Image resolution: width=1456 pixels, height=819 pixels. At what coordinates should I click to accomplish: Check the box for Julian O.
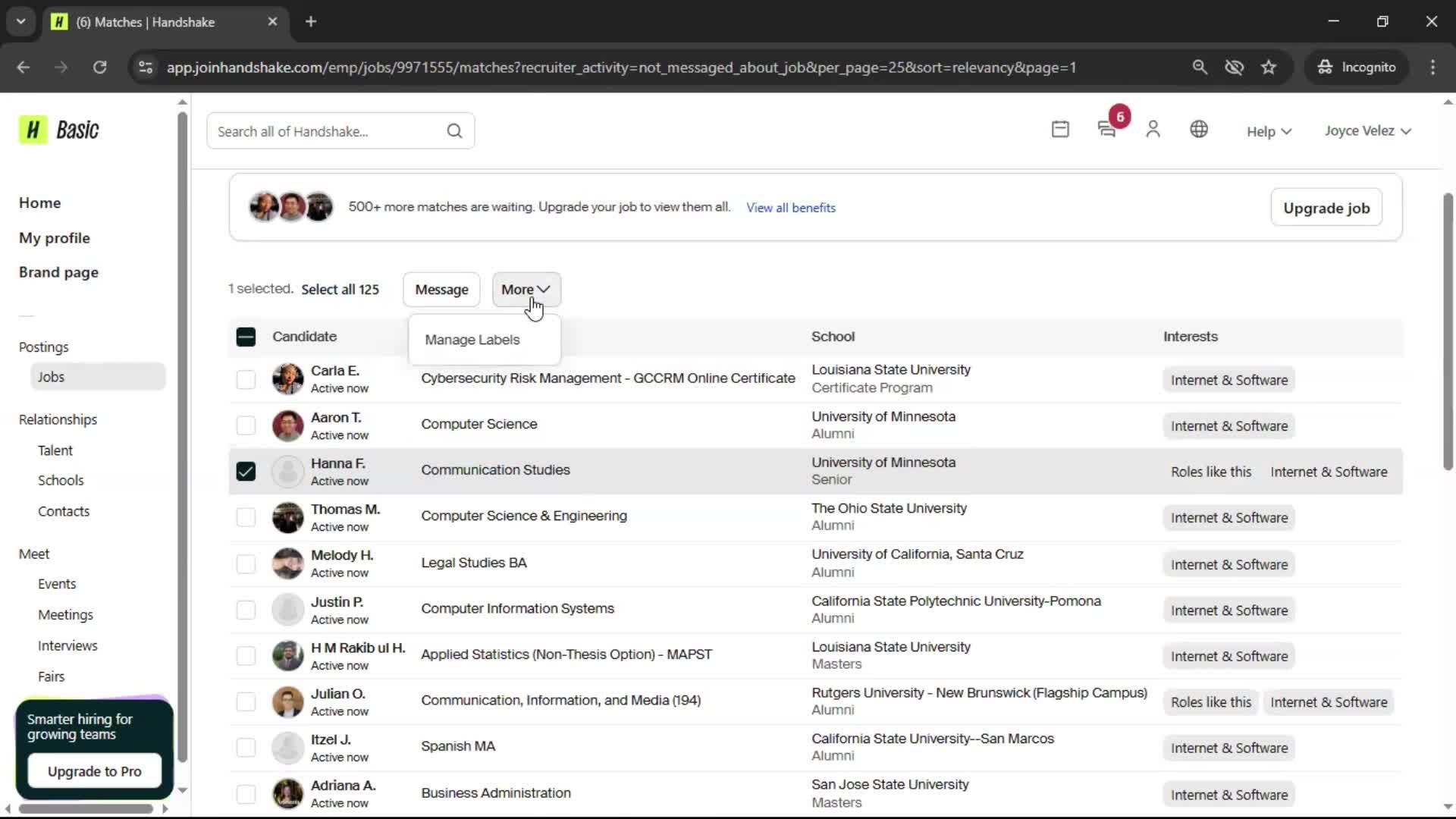(x=246, y=702)
